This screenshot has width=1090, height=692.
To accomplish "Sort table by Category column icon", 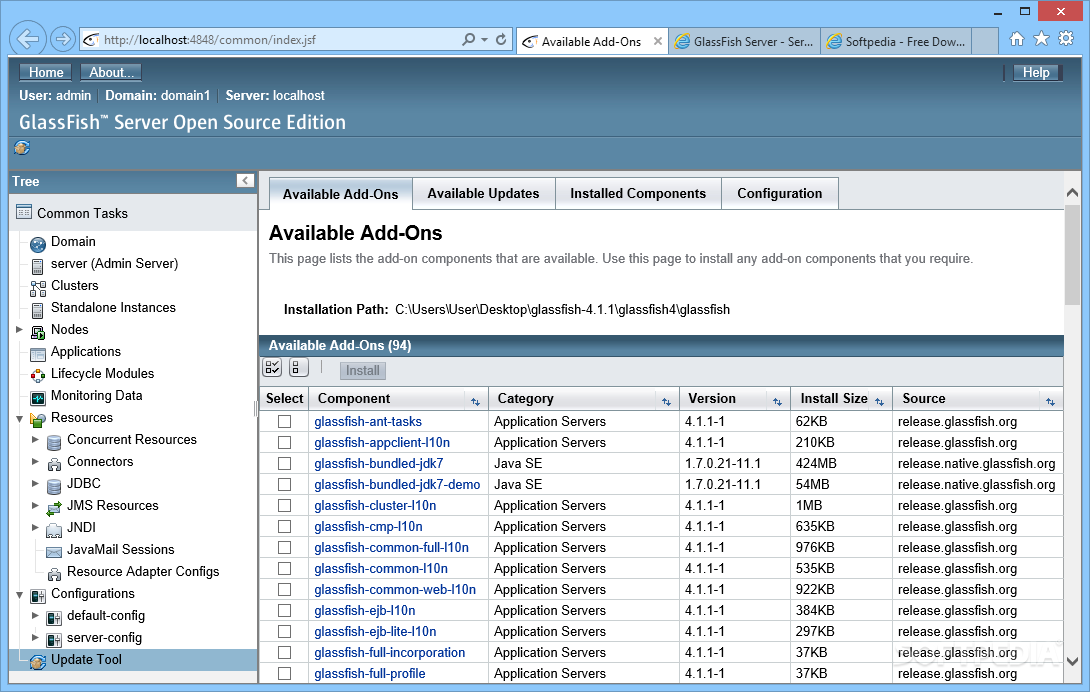I will [x=666, y=401].
